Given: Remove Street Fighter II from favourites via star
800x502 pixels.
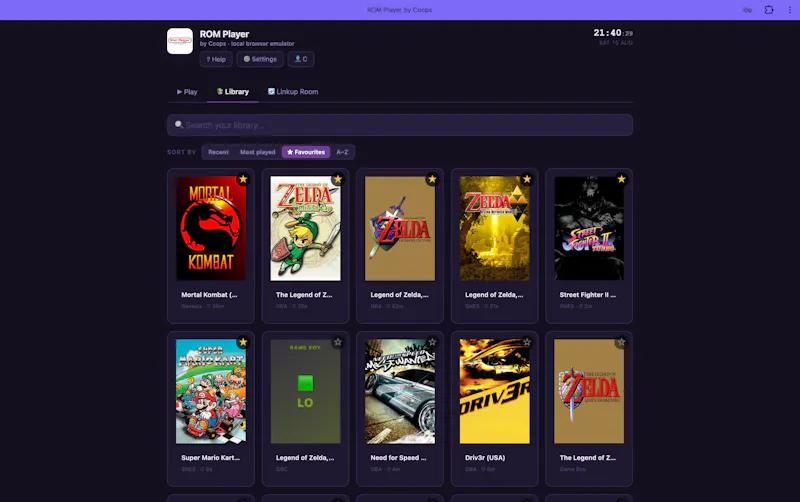Looking at the screenshot, I should tap(621, 179).
